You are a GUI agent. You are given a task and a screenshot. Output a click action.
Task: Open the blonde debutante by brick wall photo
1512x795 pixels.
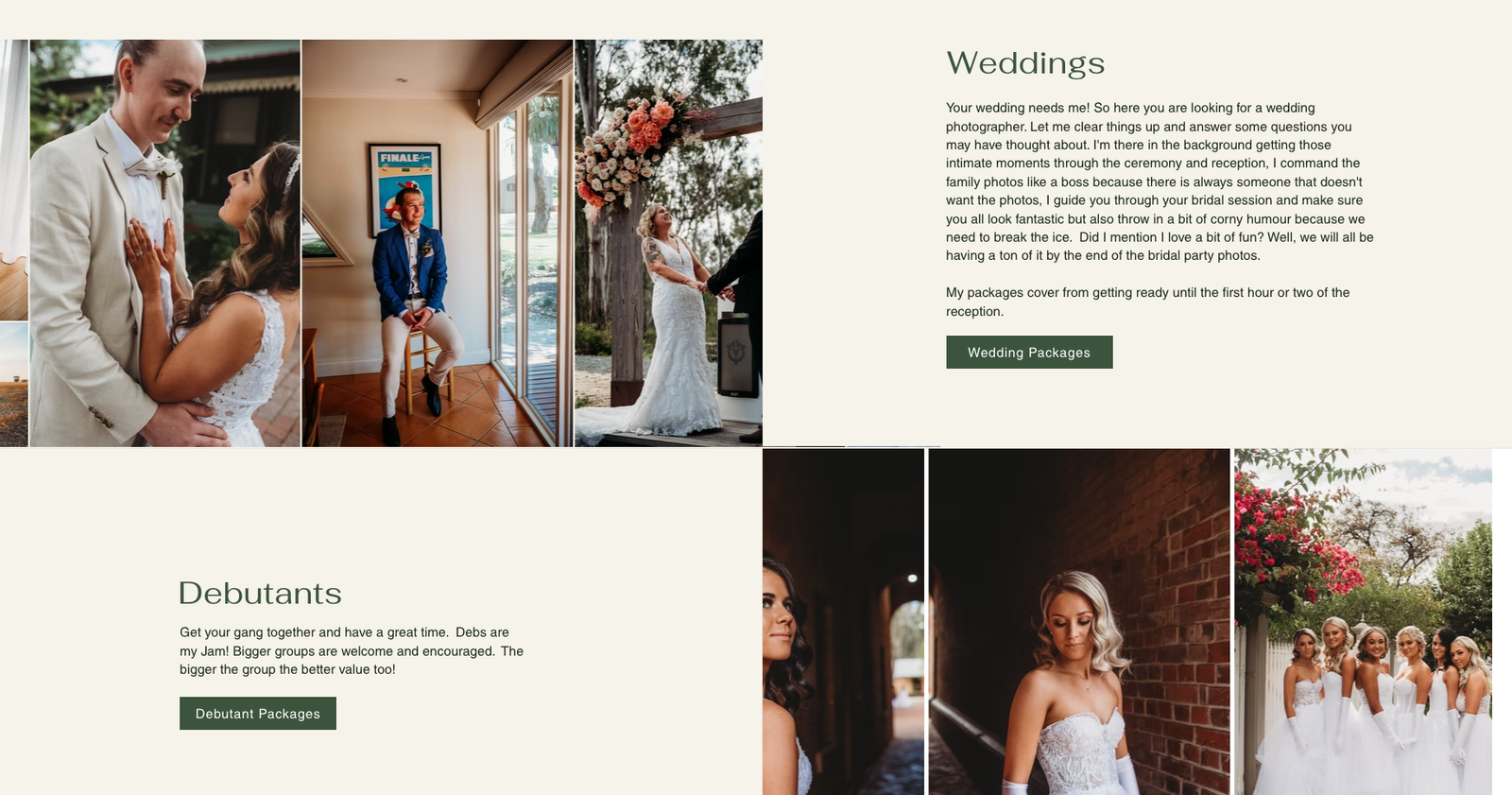(1079, 622)
